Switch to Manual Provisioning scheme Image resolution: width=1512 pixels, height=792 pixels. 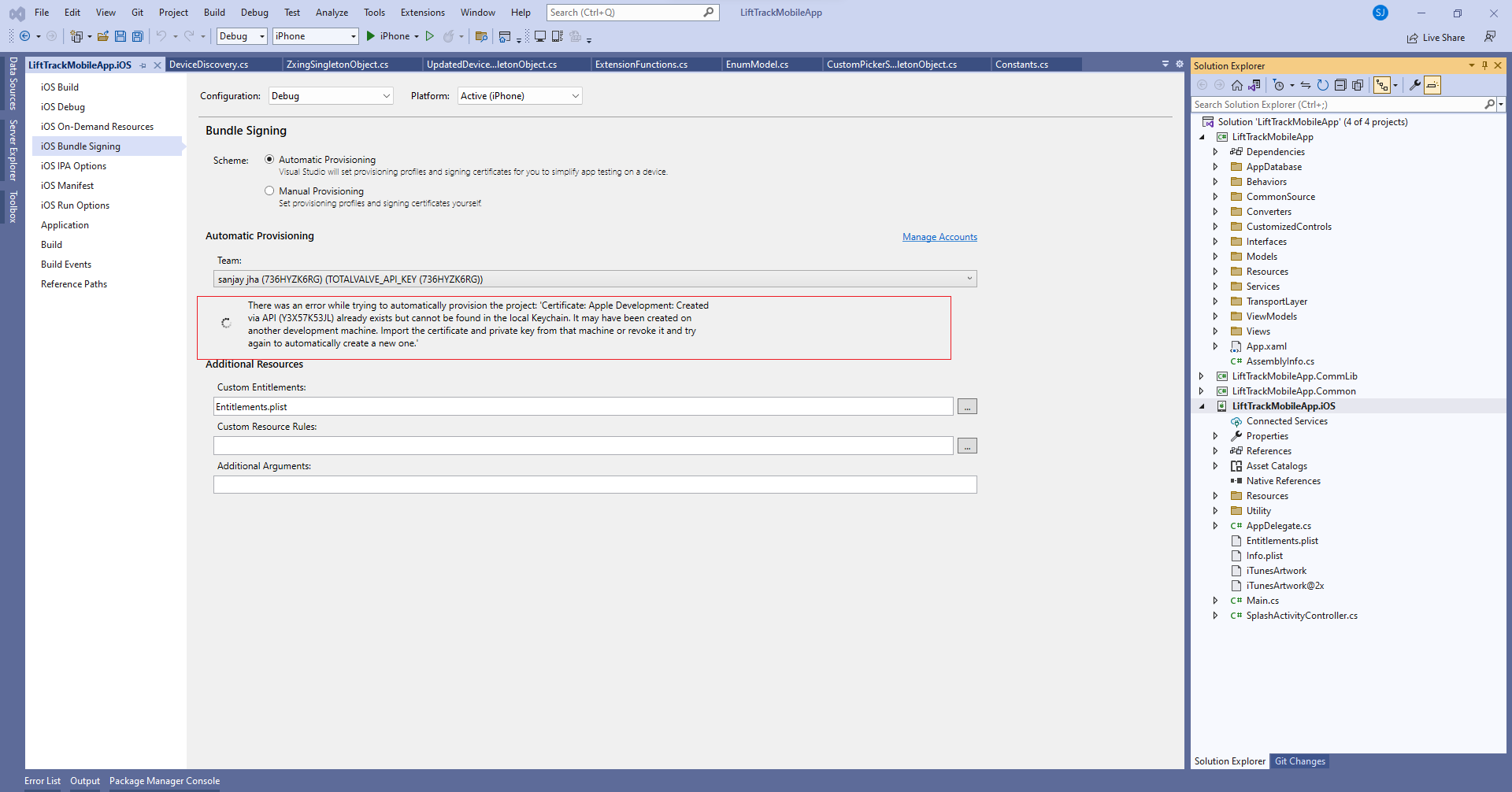[x=269, y=190]
